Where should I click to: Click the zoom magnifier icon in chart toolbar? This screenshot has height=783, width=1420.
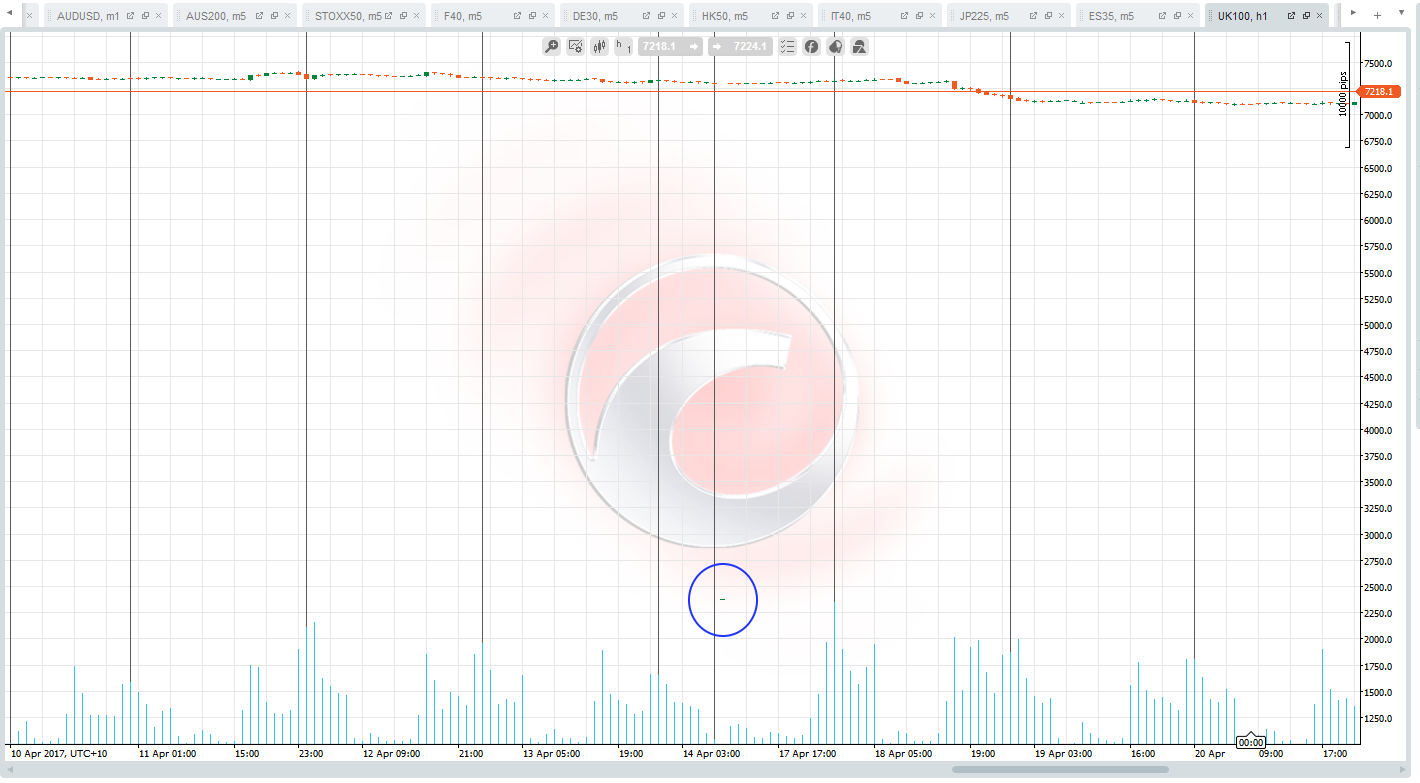click(551, 46)
